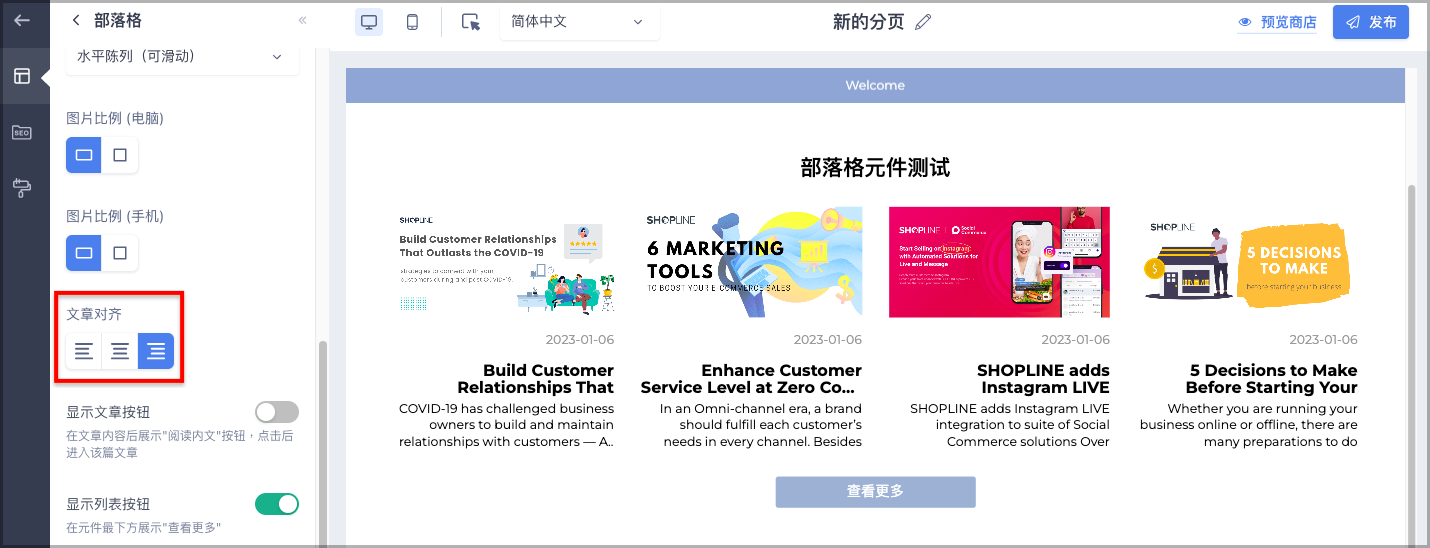This screenshot has height=548, width=1430.
Task: Select rectangular image ratio for 电脑
Action: pos(84,155)
